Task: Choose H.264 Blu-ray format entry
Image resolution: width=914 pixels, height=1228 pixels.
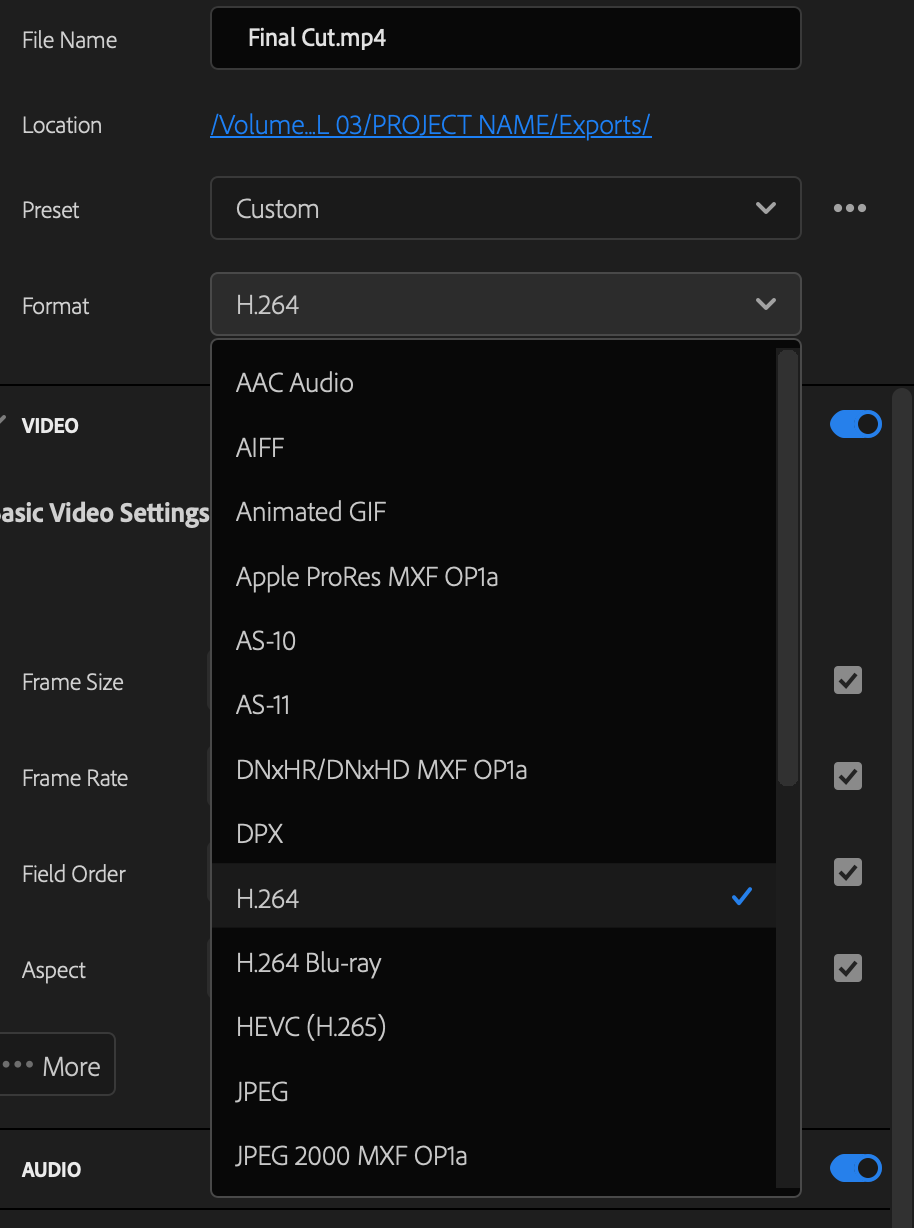Action: (309, 963)
